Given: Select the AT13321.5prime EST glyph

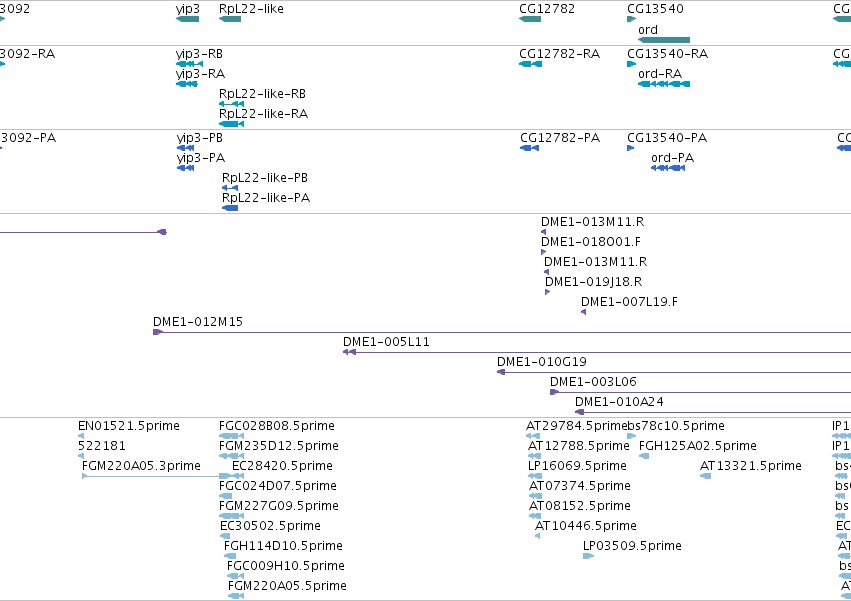Looking at the screenshot, I should tap(705, 476).
